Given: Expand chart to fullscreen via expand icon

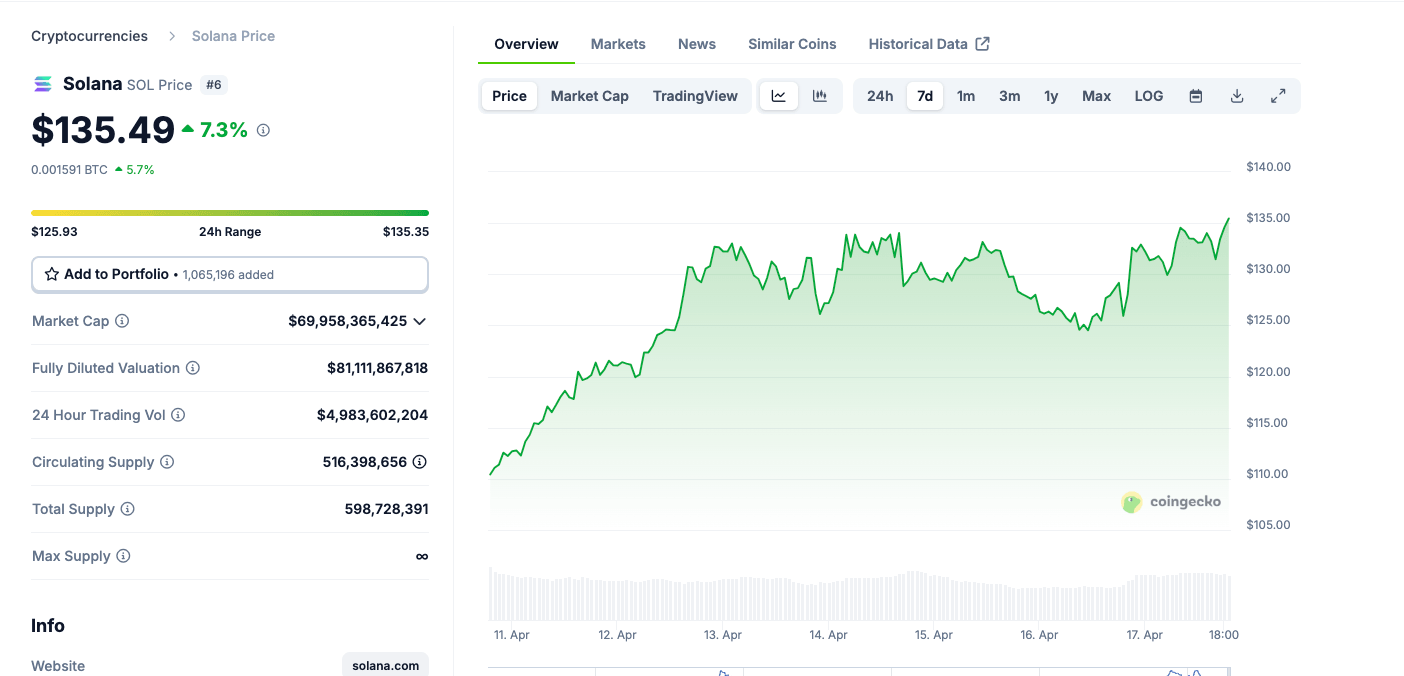Looking at the screenshot, I should pyautogui.click(x=1278, y=95).
